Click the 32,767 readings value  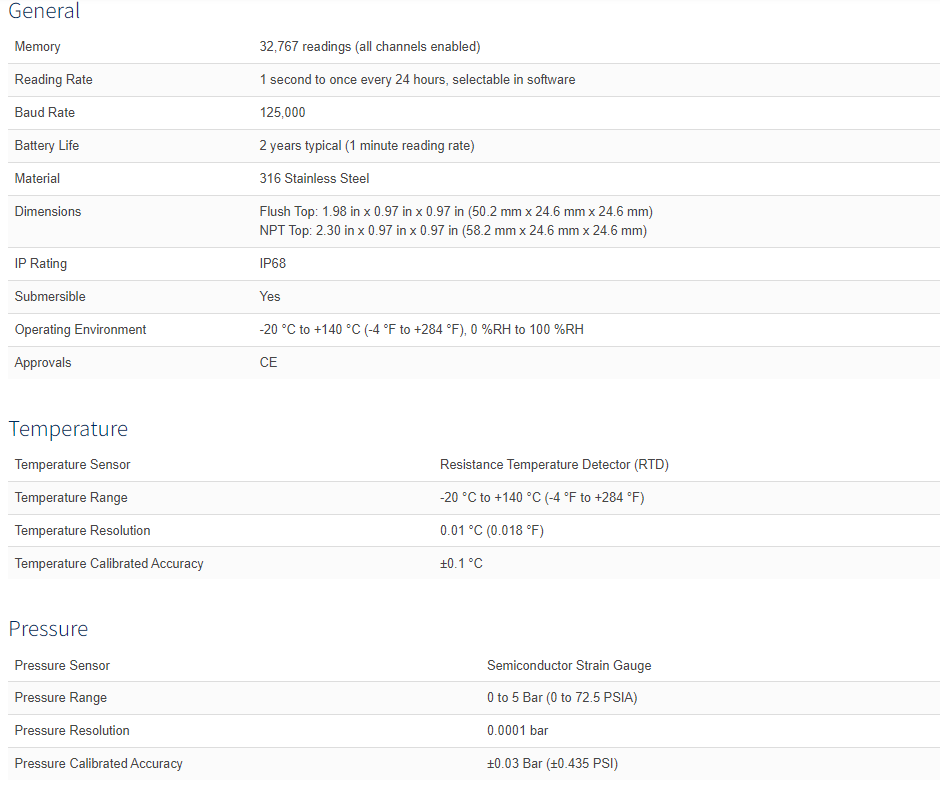[370, 47]
